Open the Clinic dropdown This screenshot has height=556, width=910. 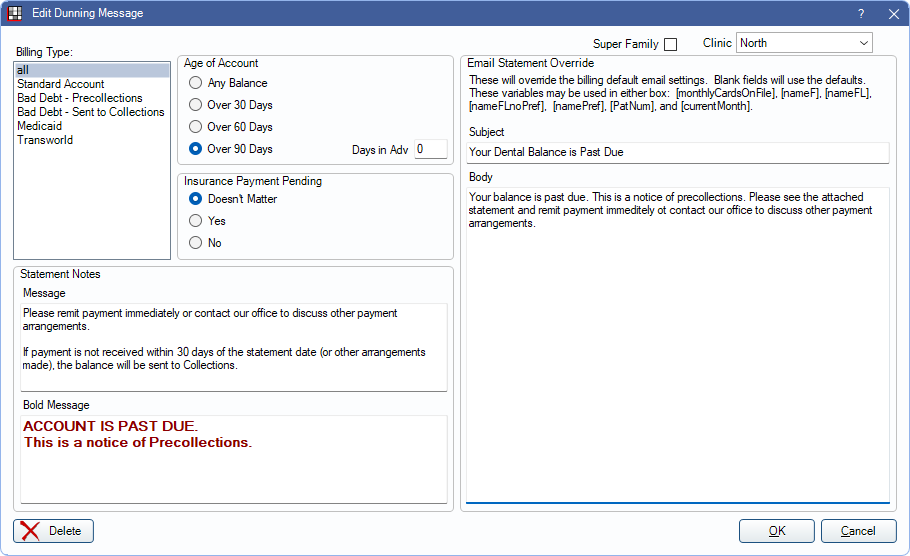coord(804,43)
